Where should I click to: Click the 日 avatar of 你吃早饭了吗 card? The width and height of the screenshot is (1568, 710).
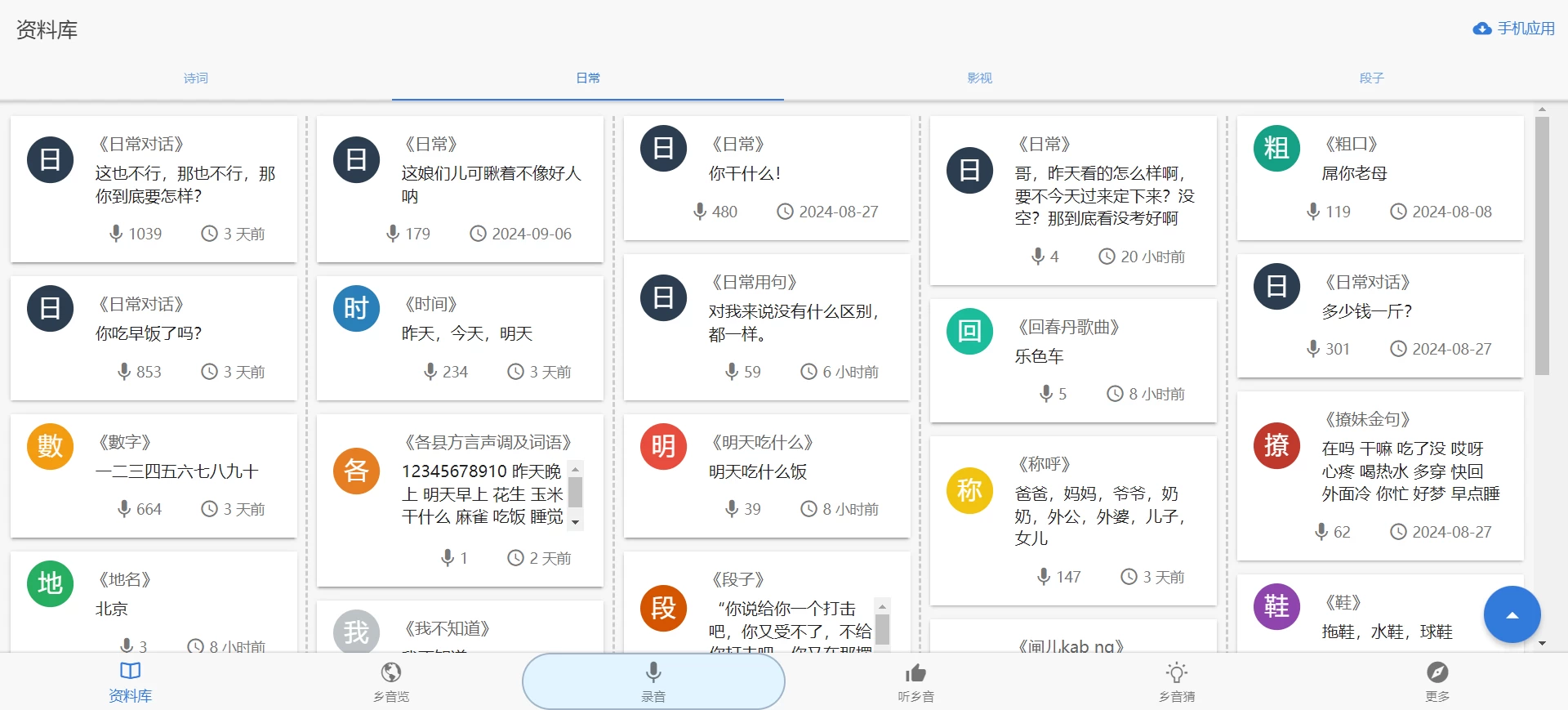pyautogui.click(x=51, y=308)
